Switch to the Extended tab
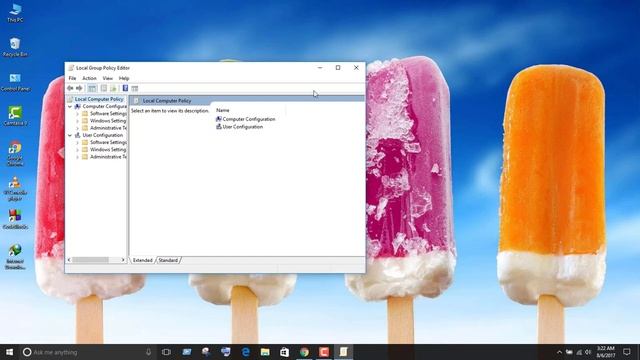The height and width of the screenshot is (360, 640). 142,260
